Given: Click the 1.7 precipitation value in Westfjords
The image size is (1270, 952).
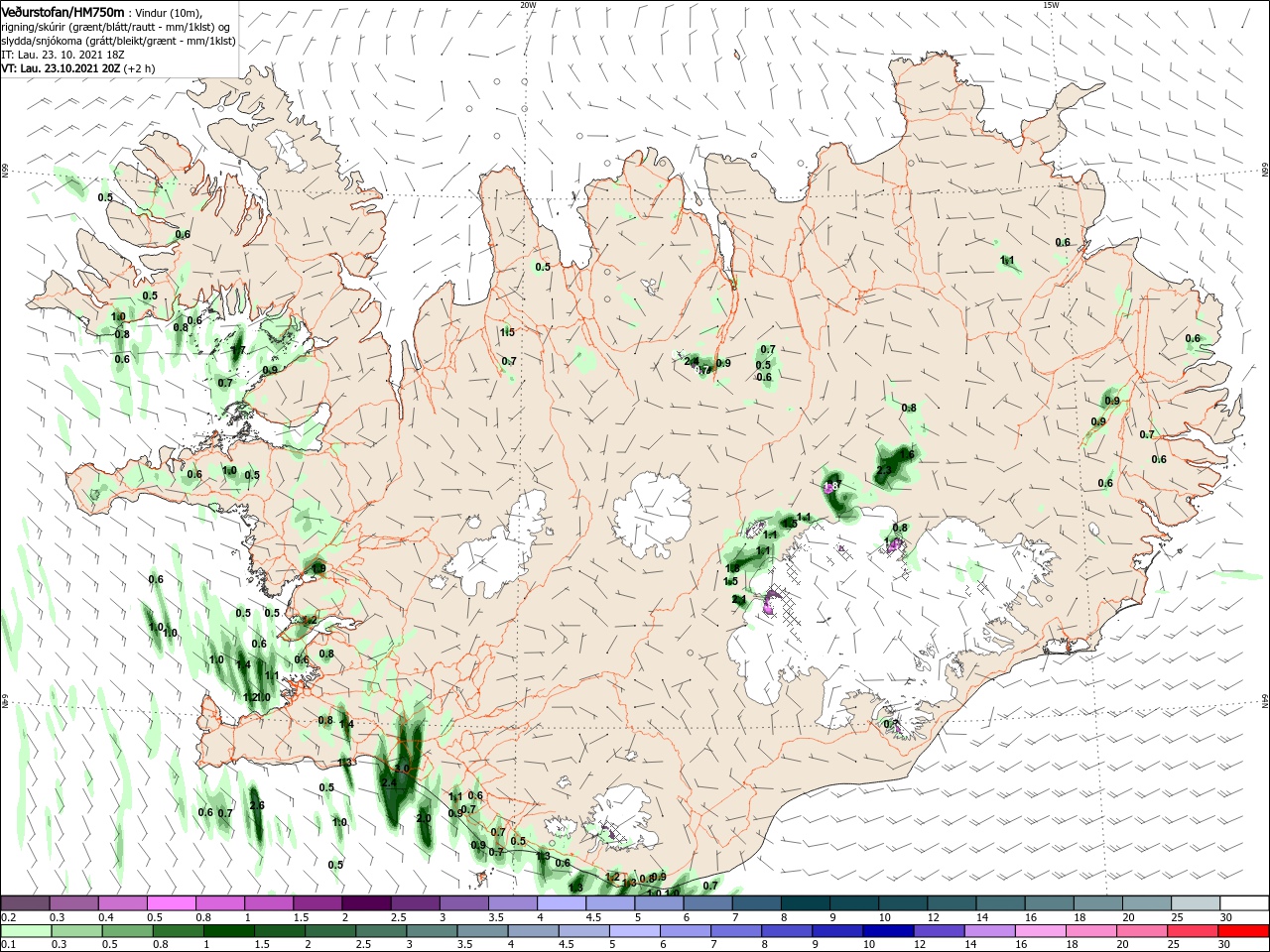Looking at the screenshot, I should tap(237, 351).
